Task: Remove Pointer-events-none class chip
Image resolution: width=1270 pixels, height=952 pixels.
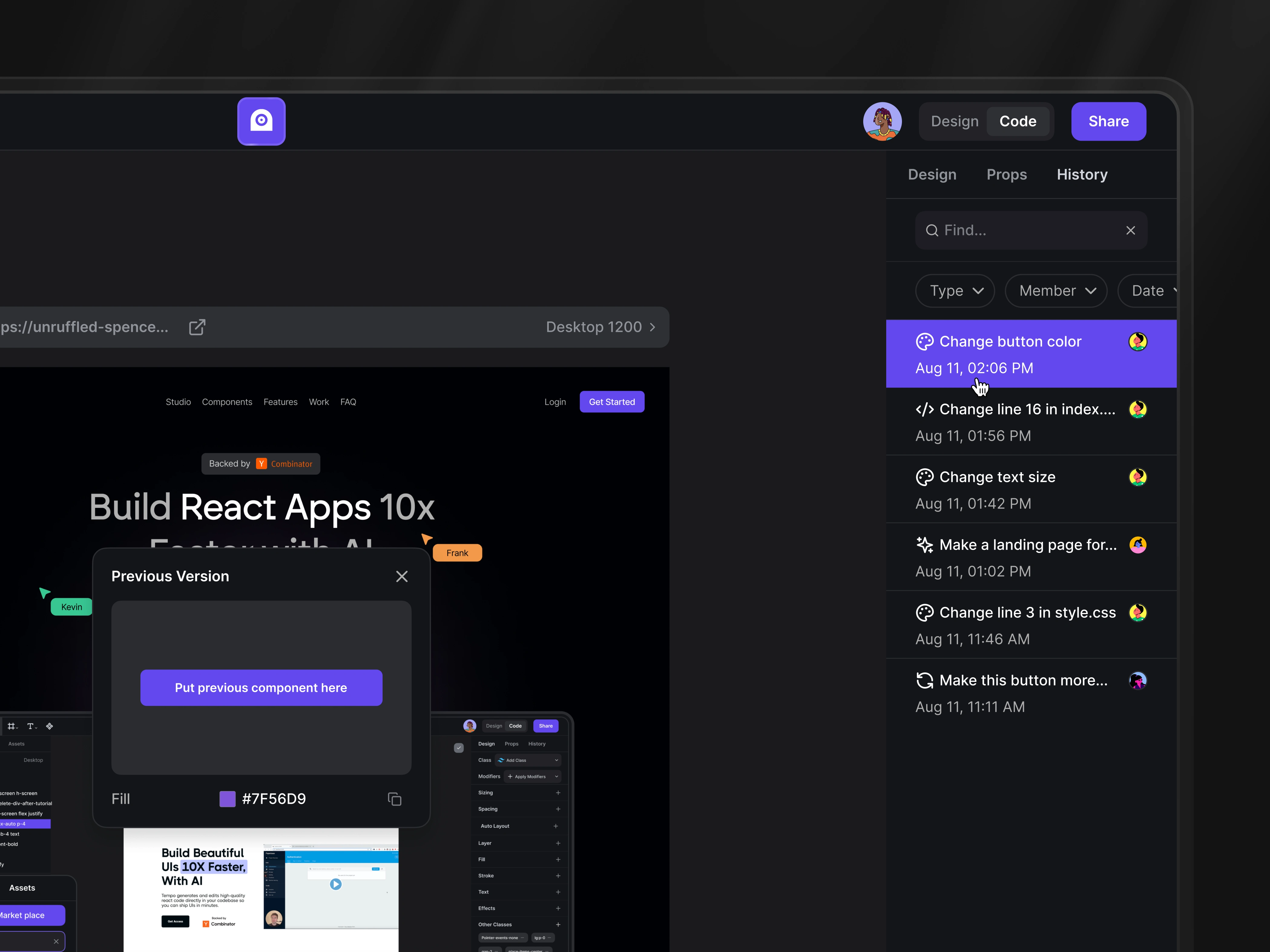Action: pyautogui.click(x=522, y=938)
